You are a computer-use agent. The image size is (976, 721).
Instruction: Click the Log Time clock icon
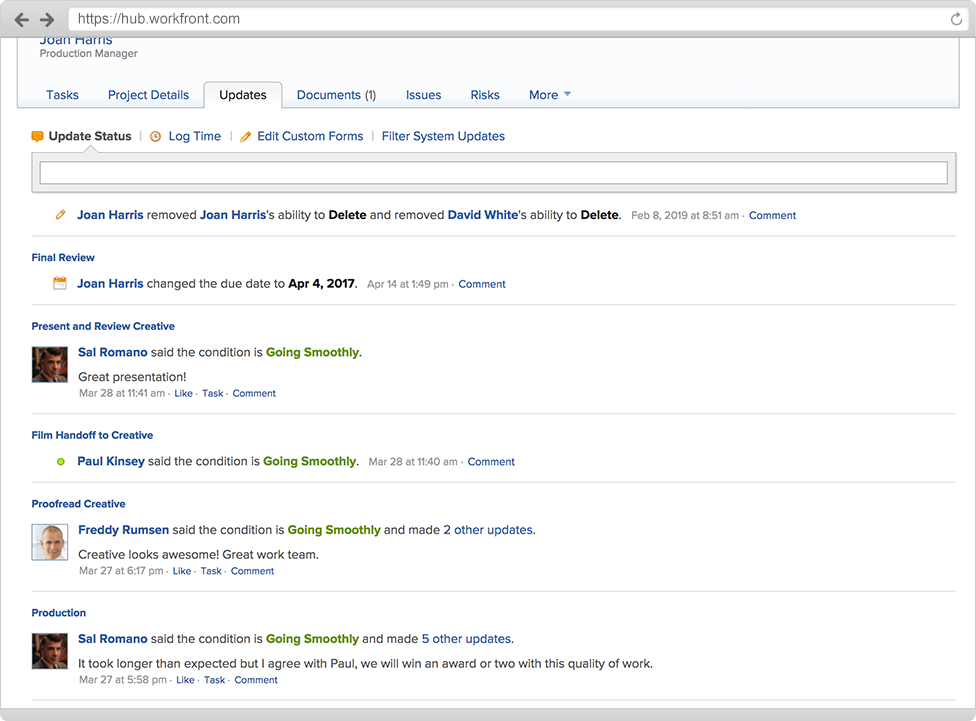pyautogui.click(x=156, y=137)
